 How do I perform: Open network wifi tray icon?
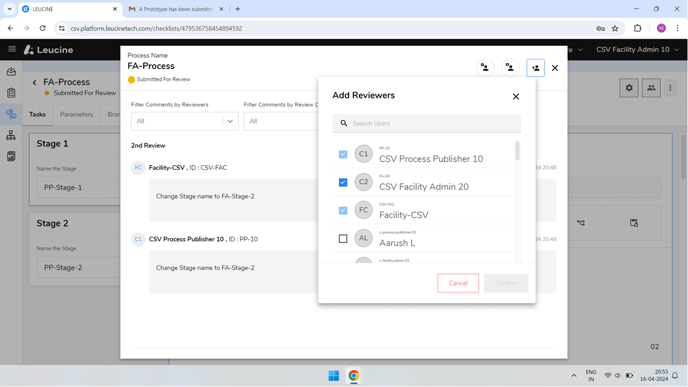coord(608,376)
